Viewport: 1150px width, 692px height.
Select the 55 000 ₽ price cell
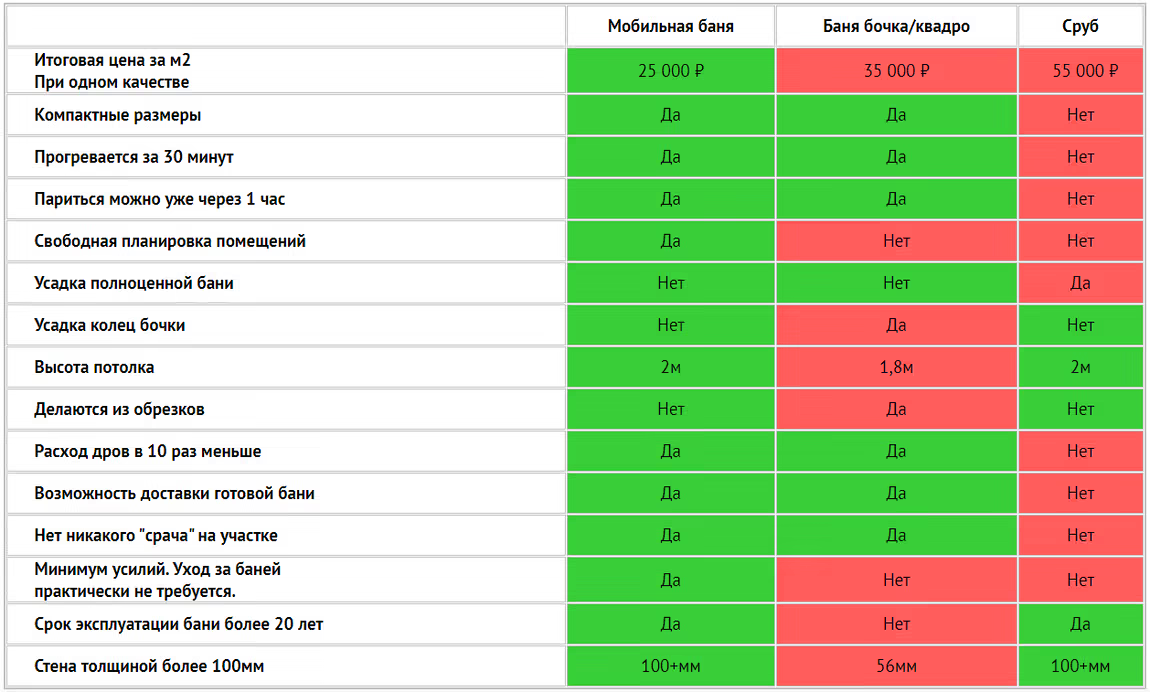(1080, 71)
